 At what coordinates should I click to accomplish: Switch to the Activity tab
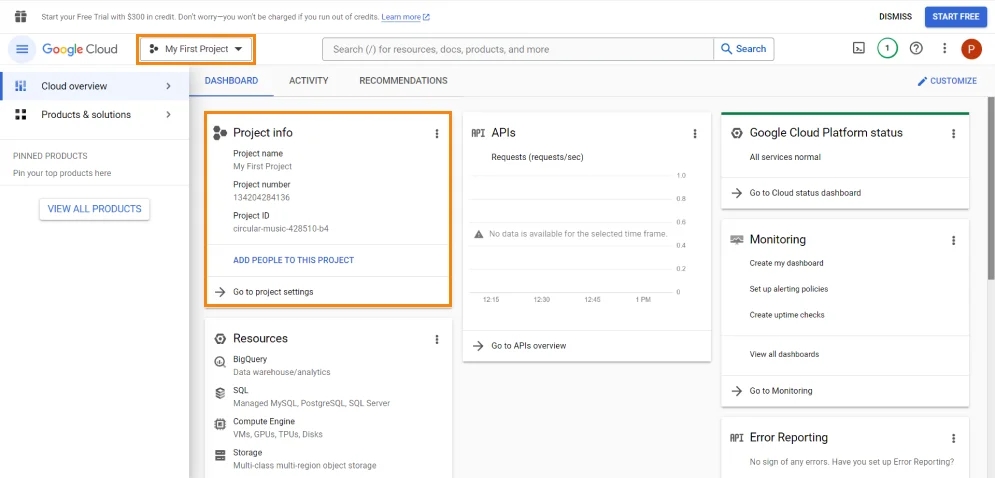coord(308,81)
